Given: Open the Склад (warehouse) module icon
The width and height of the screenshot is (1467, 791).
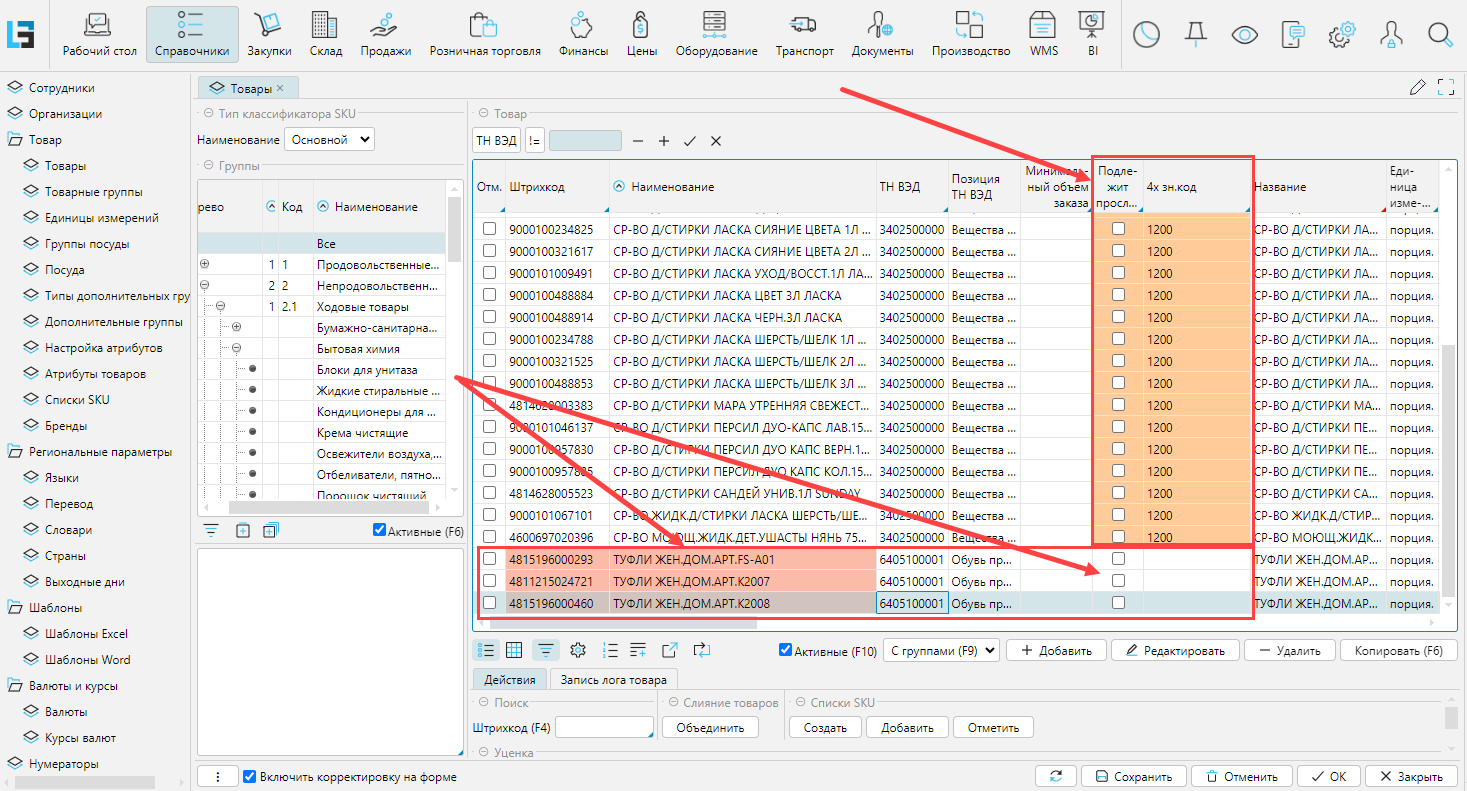Looking at the screenshot, I should 325,33.
